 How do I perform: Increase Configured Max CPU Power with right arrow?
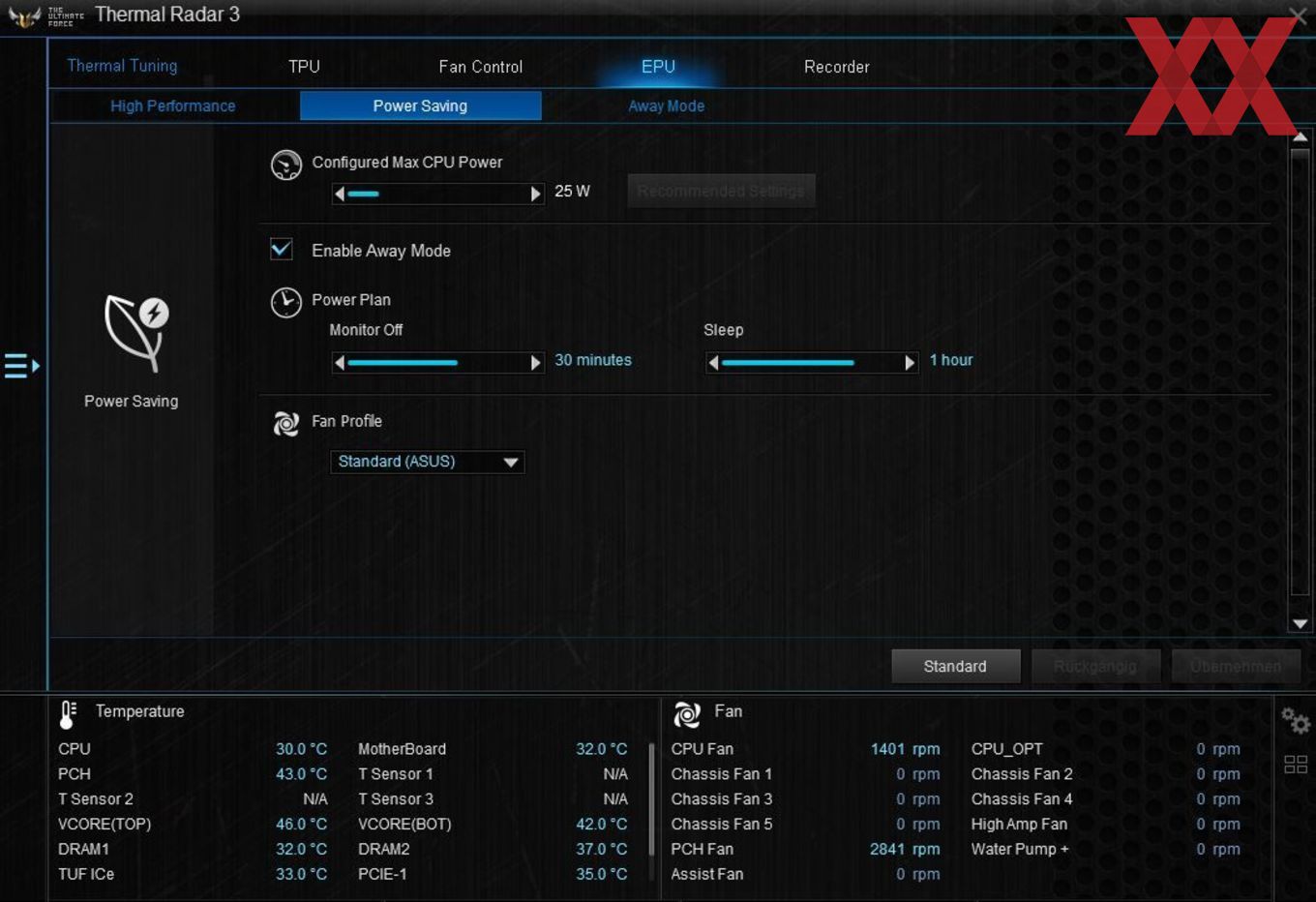pyautogui.click(x=535, y=194)
